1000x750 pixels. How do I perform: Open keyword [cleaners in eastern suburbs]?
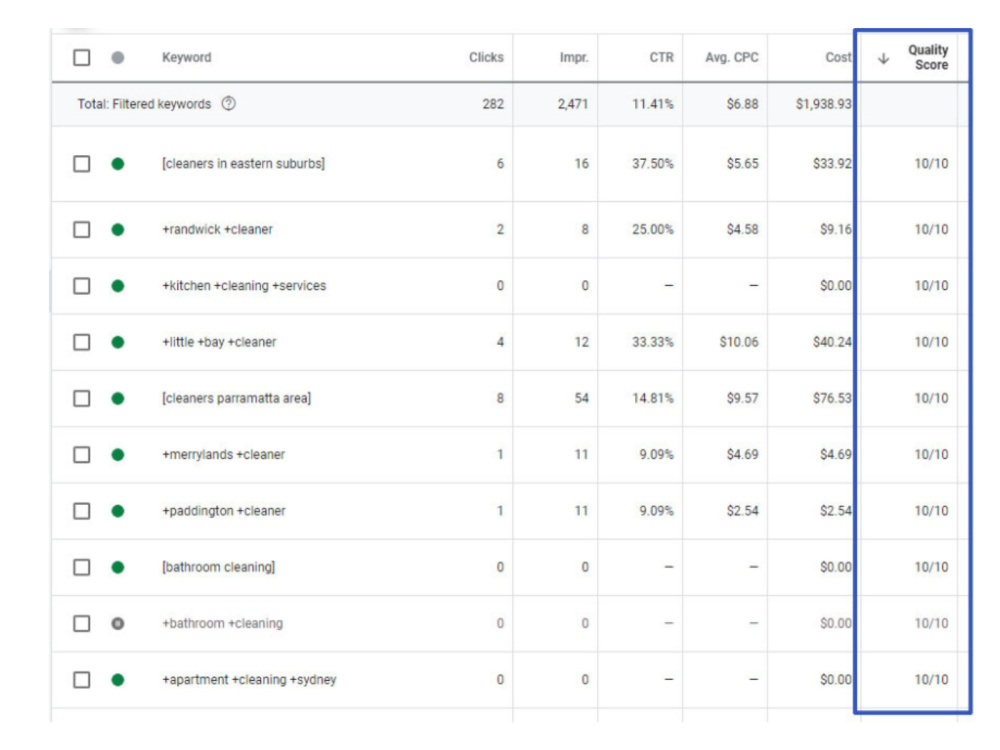[x=243, y=164]
